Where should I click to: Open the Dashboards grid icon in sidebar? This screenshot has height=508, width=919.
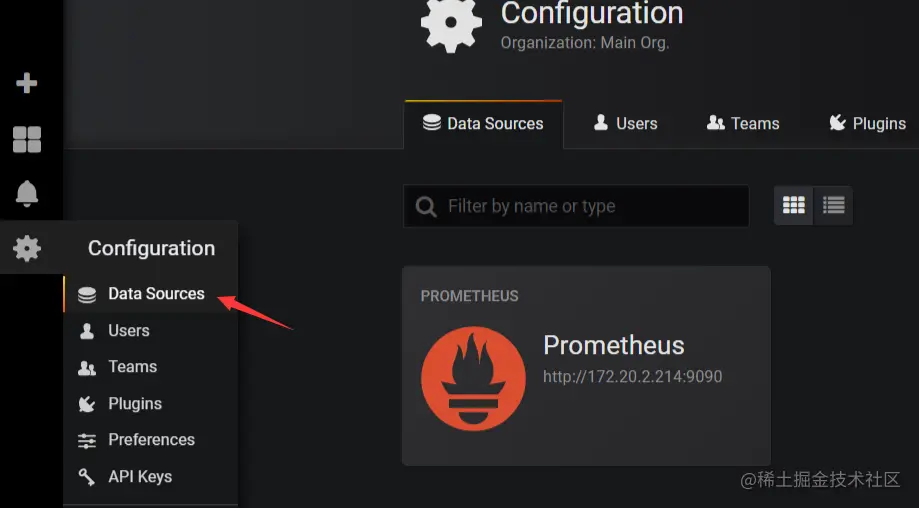coord(27,139)
